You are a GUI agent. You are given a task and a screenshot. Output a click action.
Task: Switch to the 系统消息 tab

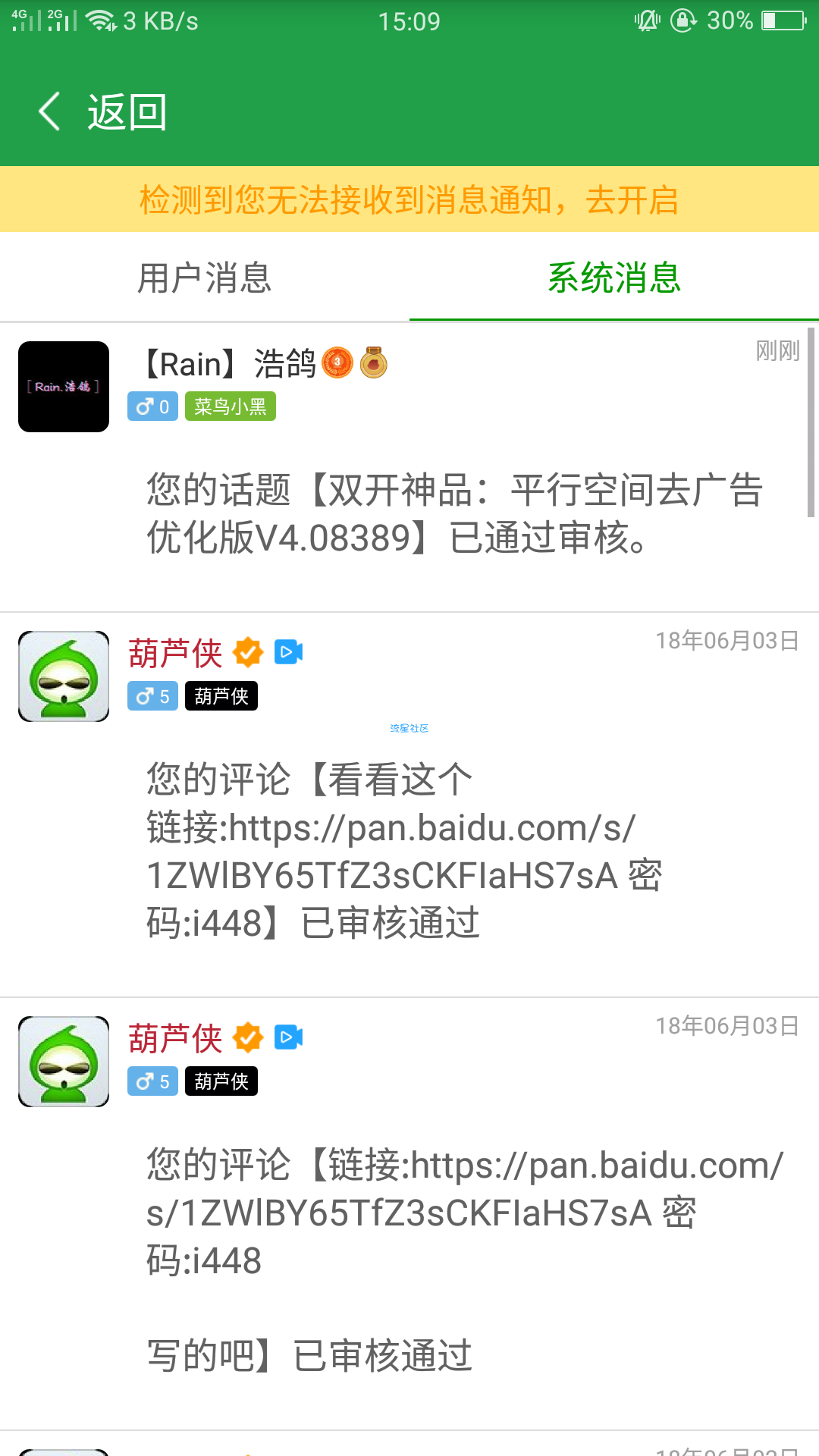(x=614, y=277)
